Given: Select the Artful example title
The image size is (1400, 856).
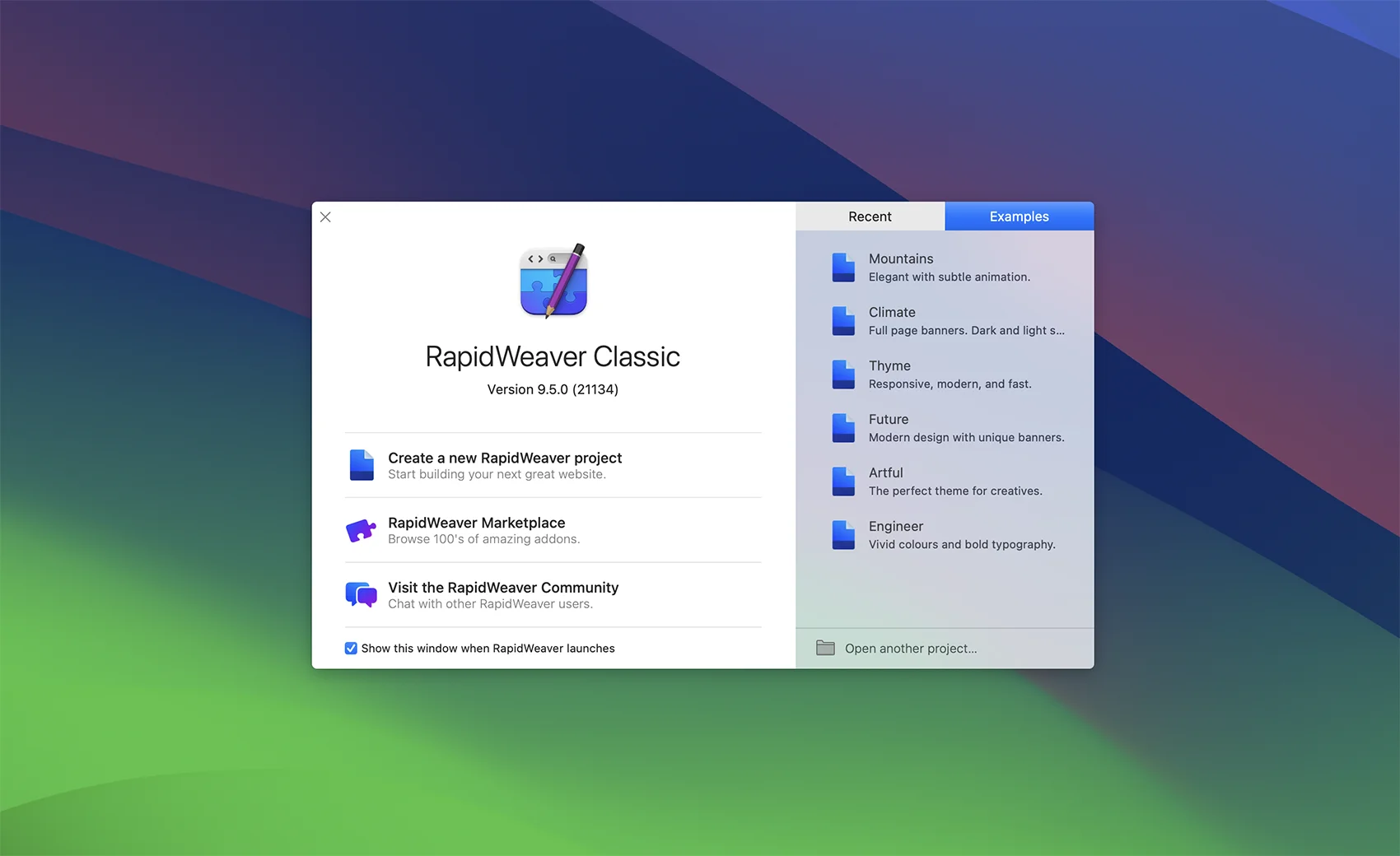Looking at the screenshot, I should pyautogui.click(x=886, y=472).
